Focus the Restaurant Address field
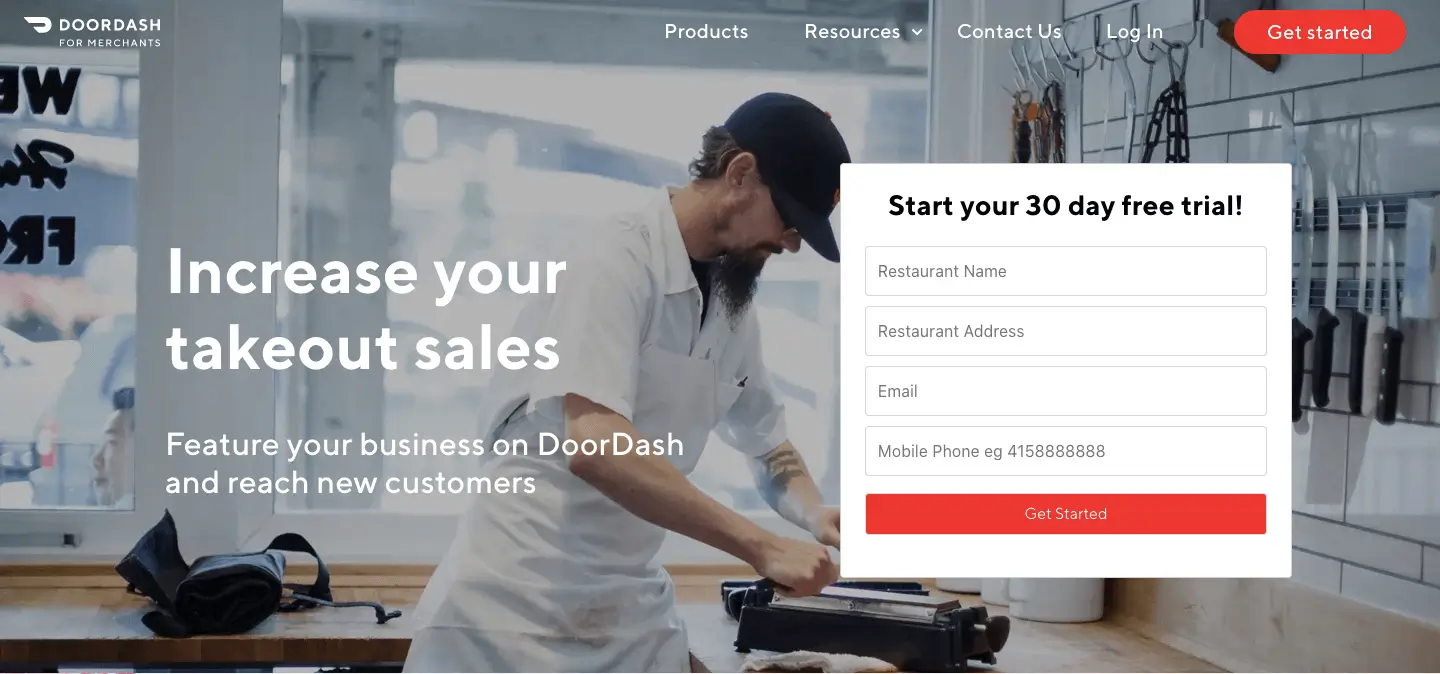Screen dimensions: 1440x674 (x=1066, y=331)
